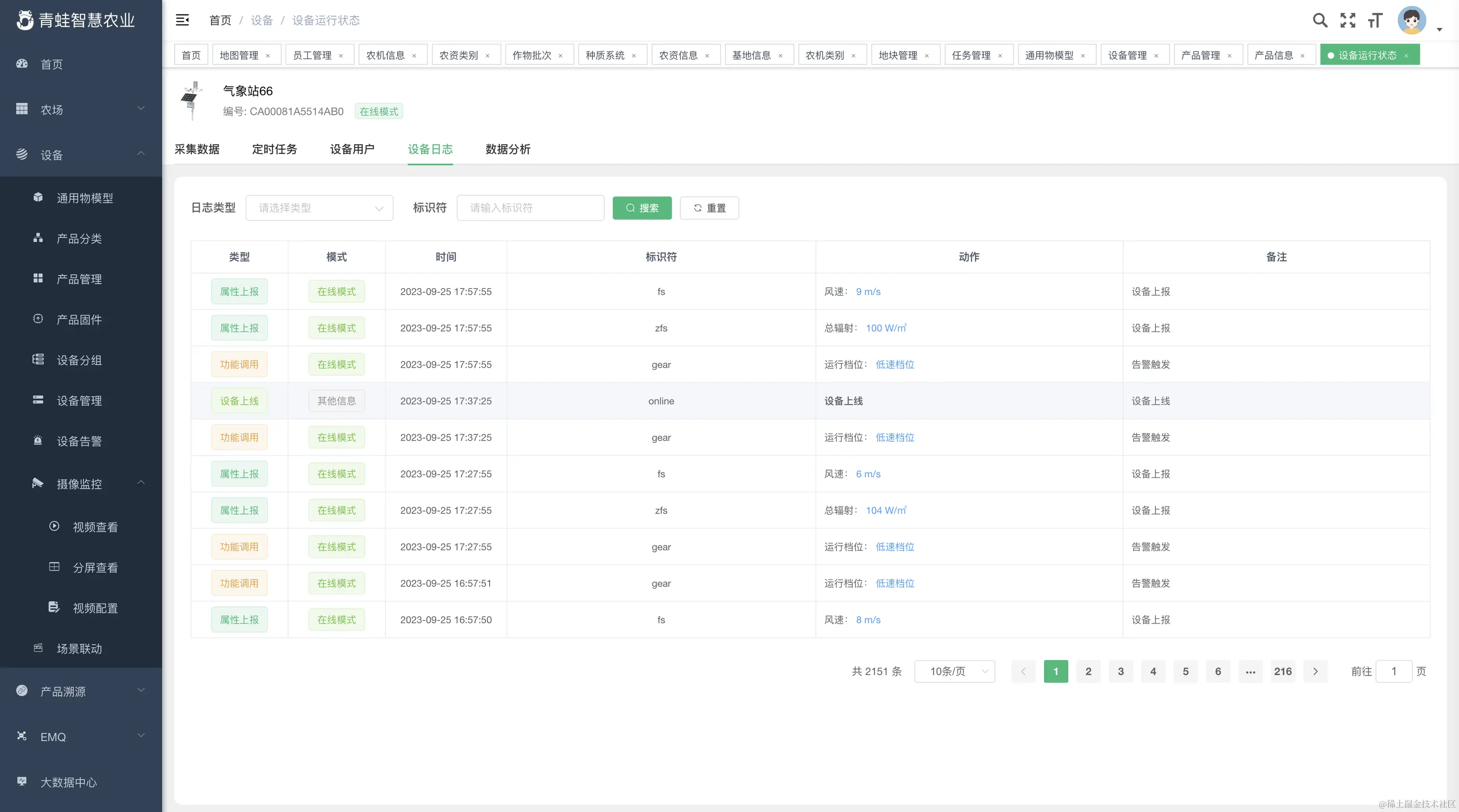Click the 搜索 search button
This screenshot has width=1459, height=812.
pyautogui.click(x=642, y=208)
